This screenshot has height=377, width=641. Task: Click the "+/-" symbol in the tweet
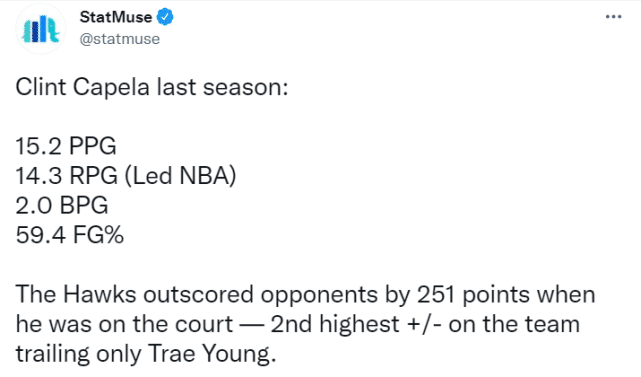point(424,325)
